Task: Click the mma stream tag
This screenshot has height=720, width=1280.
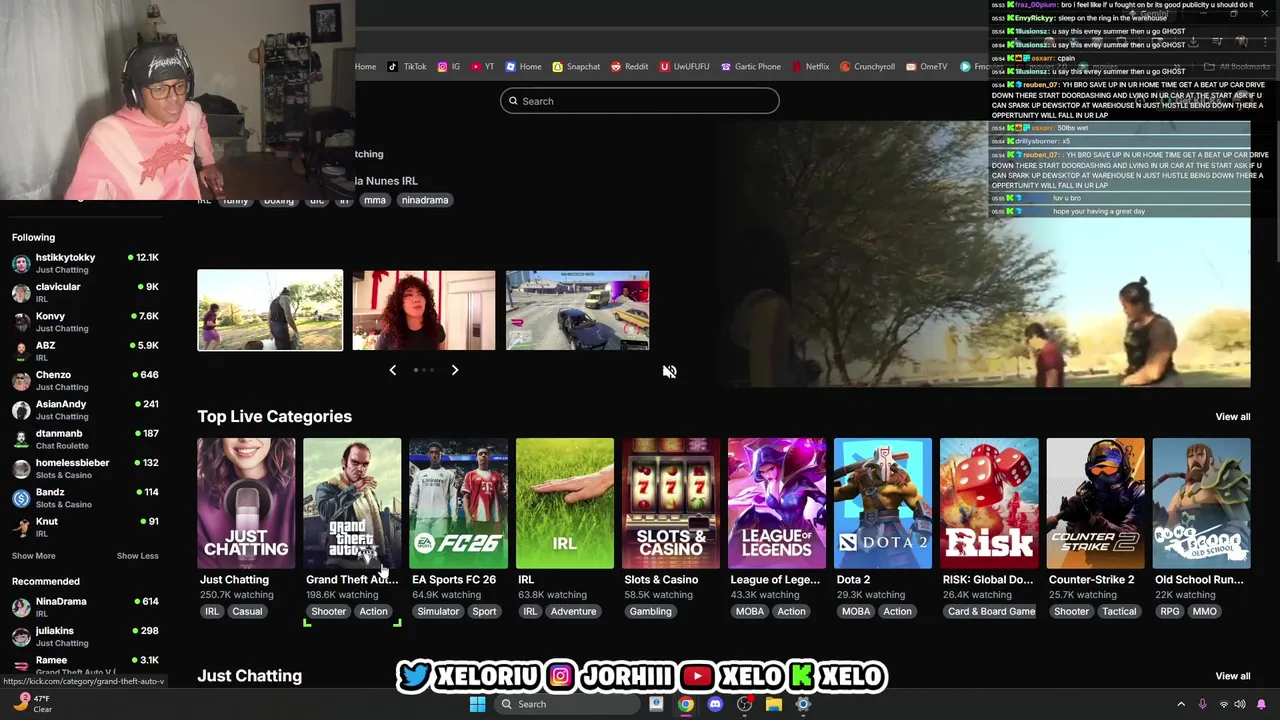Action: 375,200
